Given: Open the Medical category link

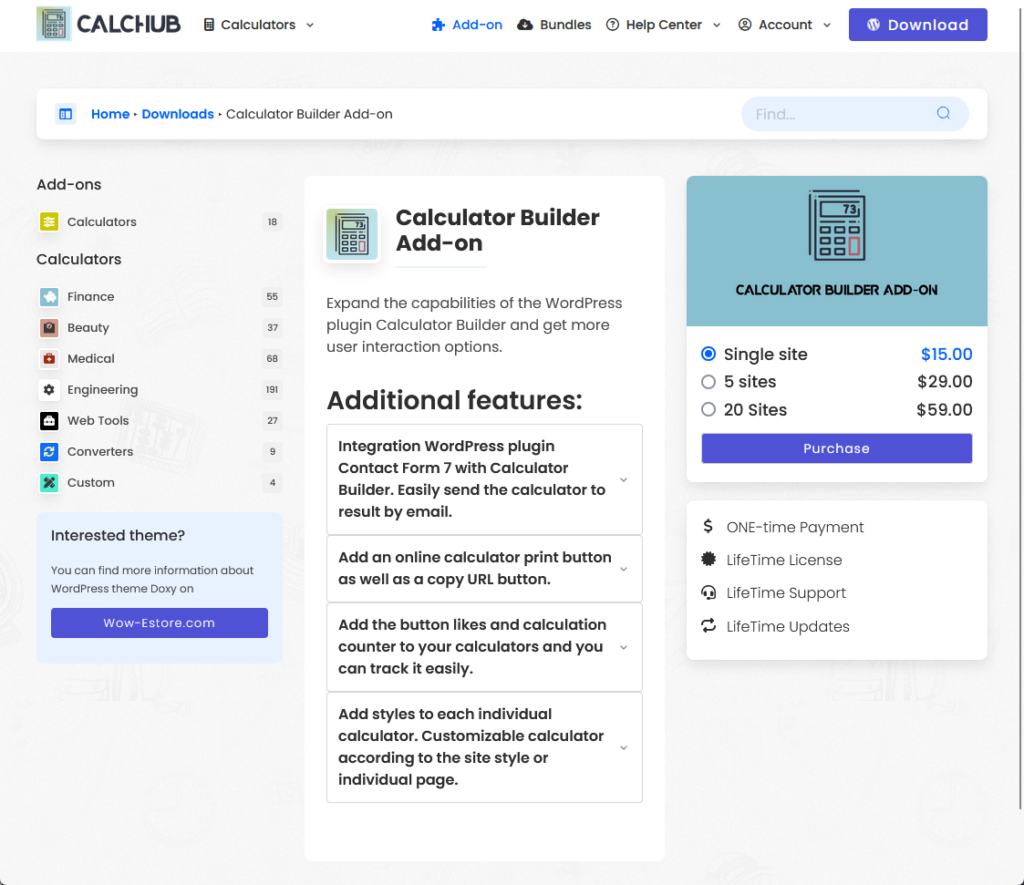Looking at the screenshot, I should coord(91,359).
